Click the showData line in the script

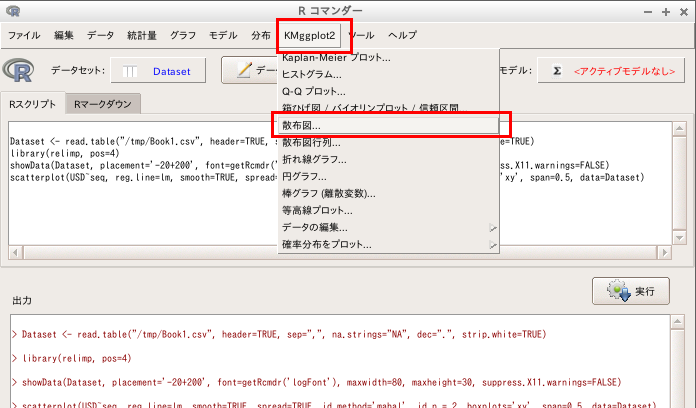coord(144,166)
